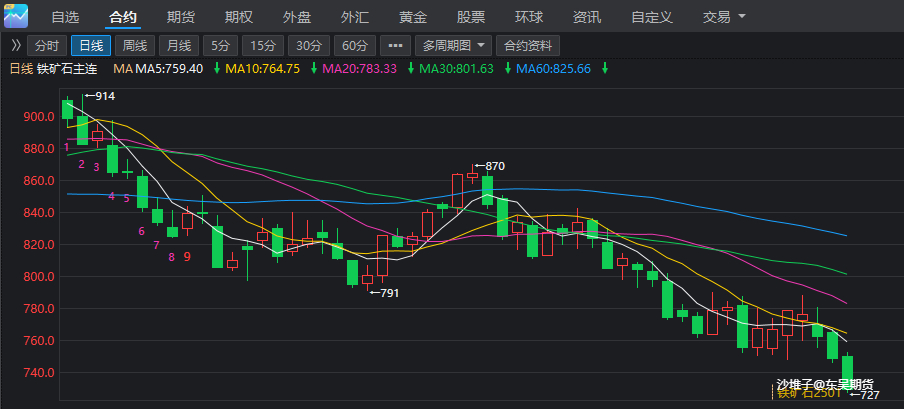Click the 860.0 price axis label

click(40, 181)
